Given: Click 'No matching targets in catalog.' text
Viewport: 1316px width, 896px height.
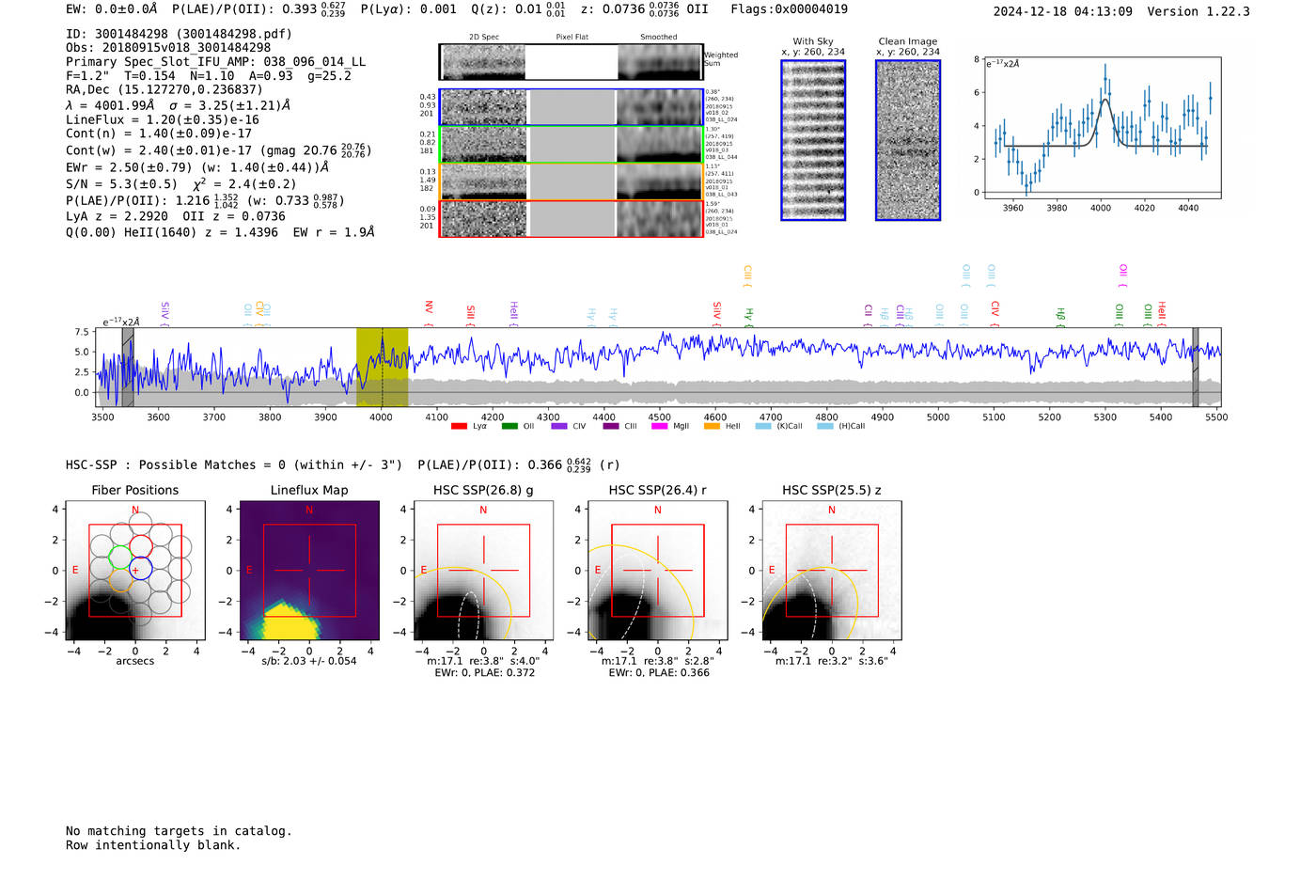Looking at the screenshot, I should 179,831.
